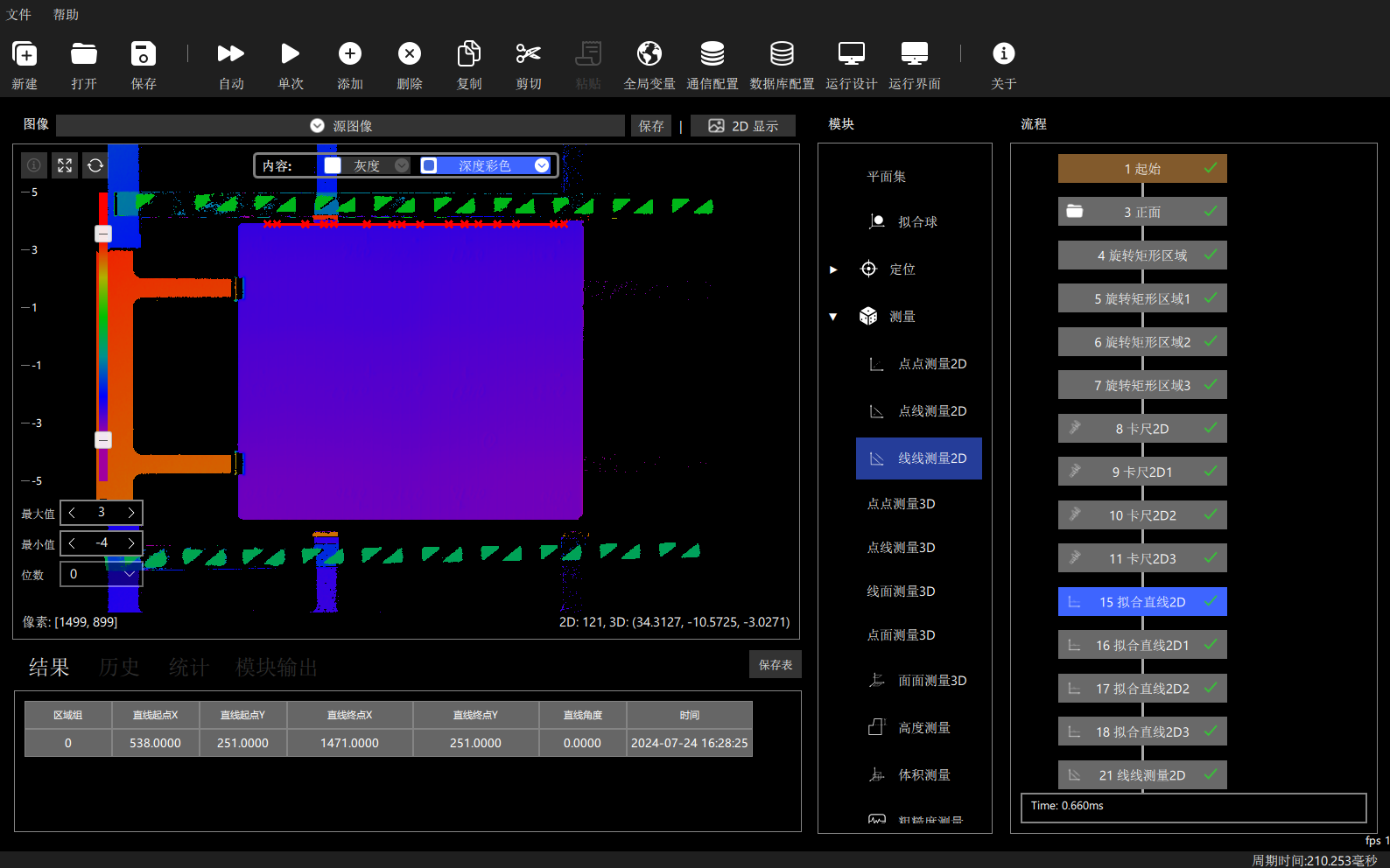Open the 帮助 menu
This screenshot has height=868, width=1390.
[66, 15]
